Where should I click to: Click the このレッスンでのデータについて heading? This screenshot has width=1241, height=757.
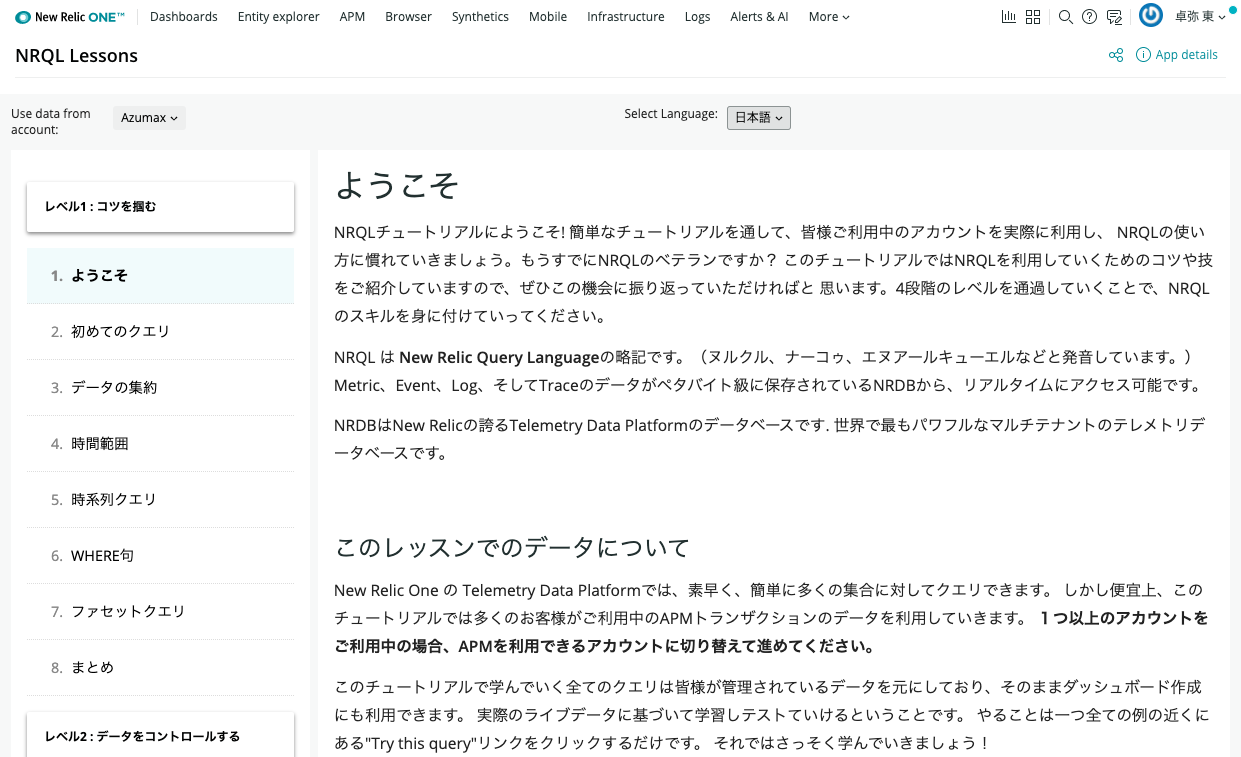coord(512,548)
